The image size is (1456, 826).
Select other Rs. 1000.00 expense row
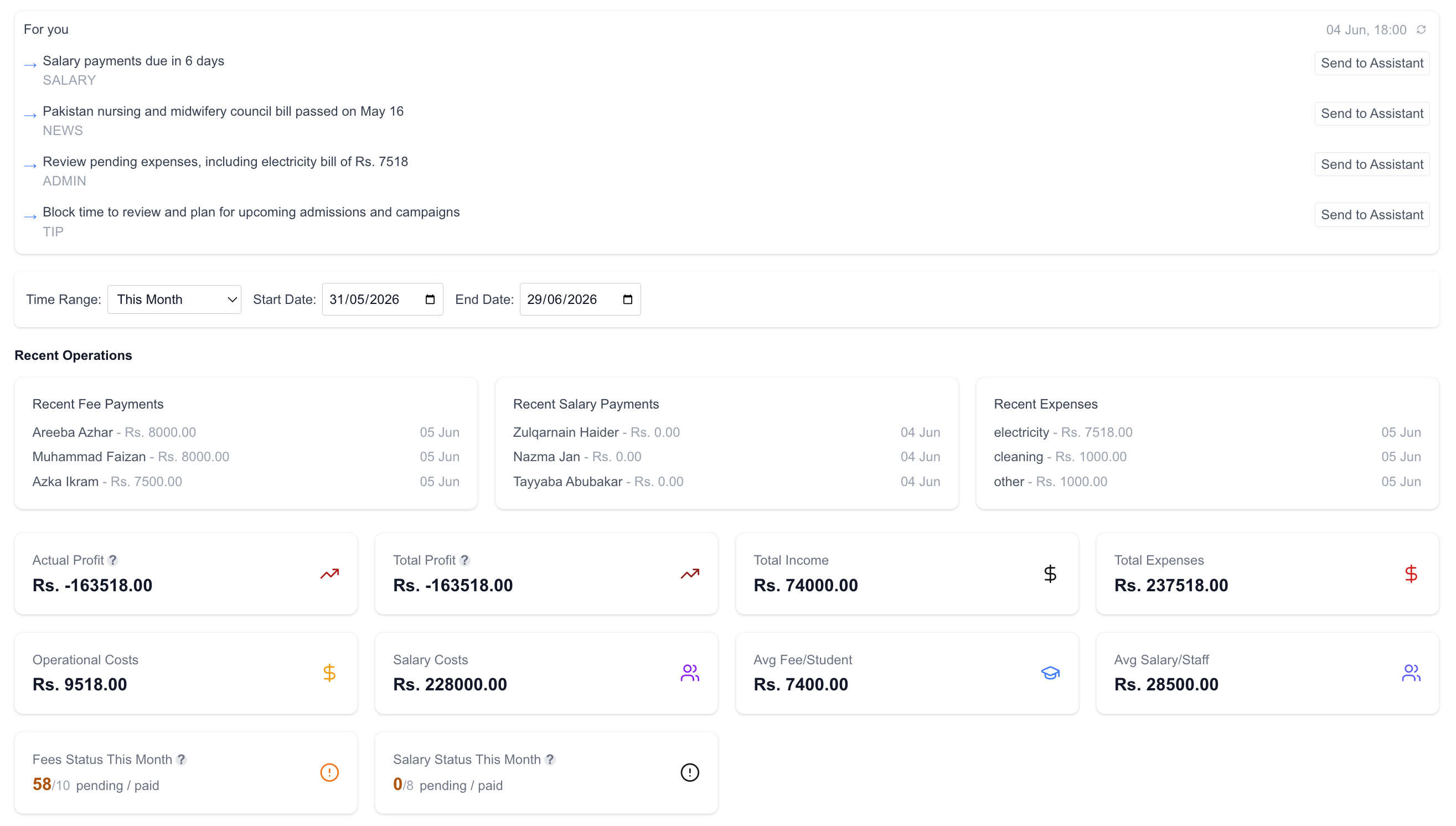pyautogui.click(x=1207, y=482)
